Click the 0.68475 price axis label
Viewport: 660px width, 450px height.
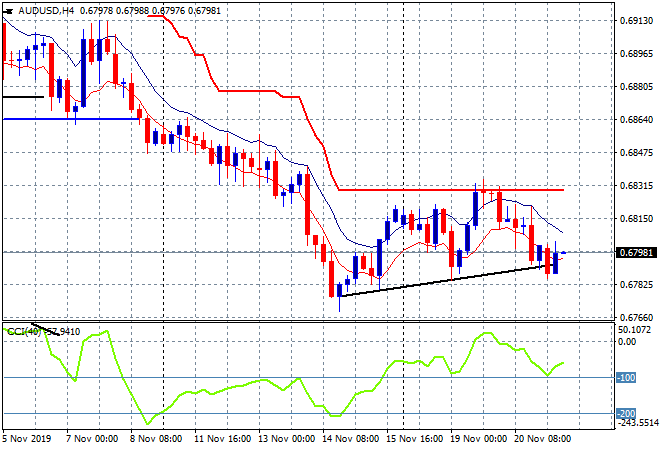pos(637,152)
